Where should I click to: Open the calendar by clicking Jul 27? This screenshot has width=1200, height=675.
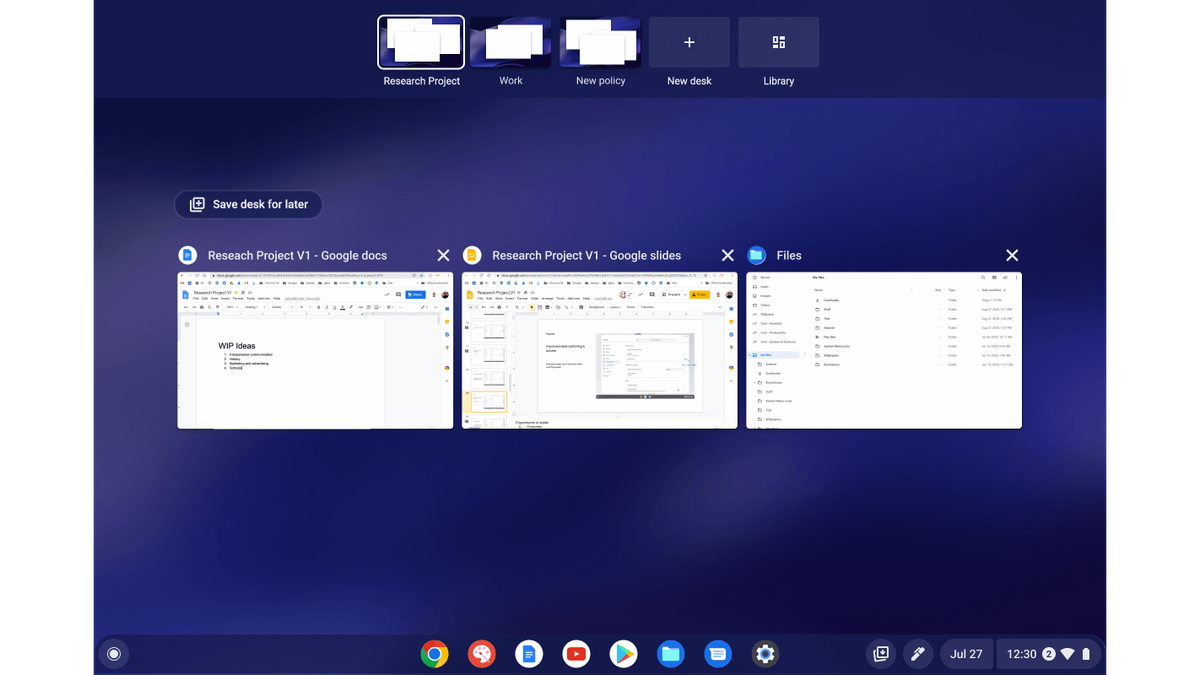pyautogui.click(x=966, y=653)
